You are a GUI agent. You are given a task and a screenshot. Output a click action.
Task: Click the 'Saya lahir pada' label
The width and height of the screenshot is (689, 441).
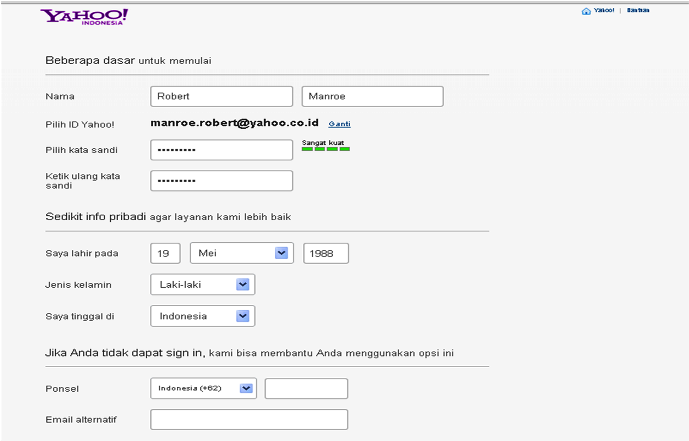[82, 253]
